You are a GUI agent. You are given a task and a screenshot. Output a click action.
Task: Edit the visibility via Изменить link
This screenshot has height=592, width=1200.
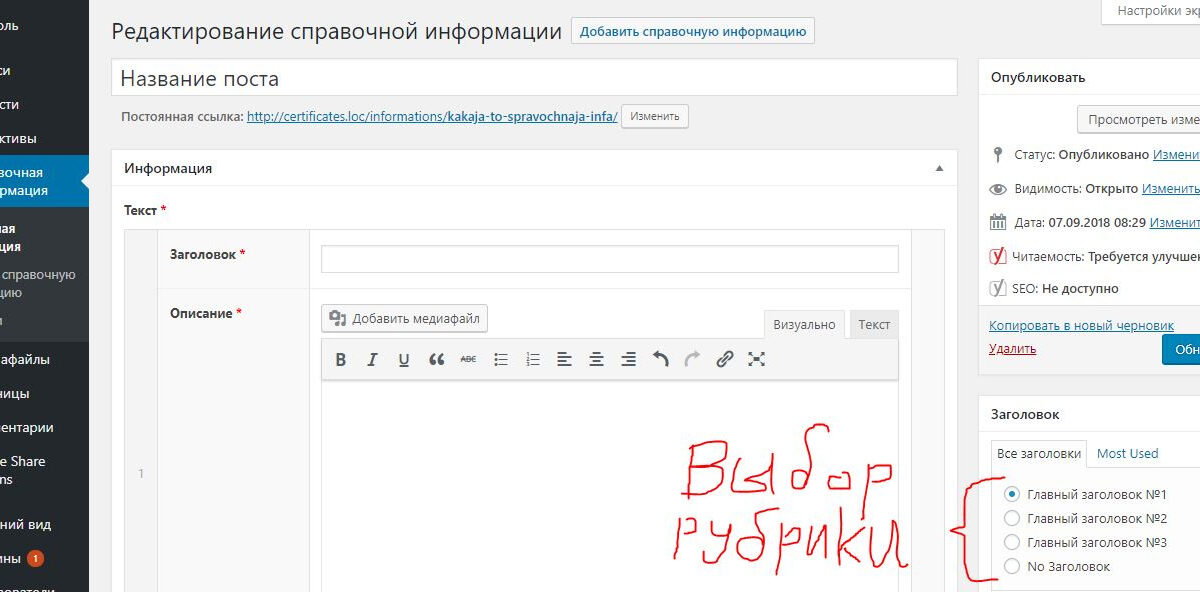[x=1171, y=188]
